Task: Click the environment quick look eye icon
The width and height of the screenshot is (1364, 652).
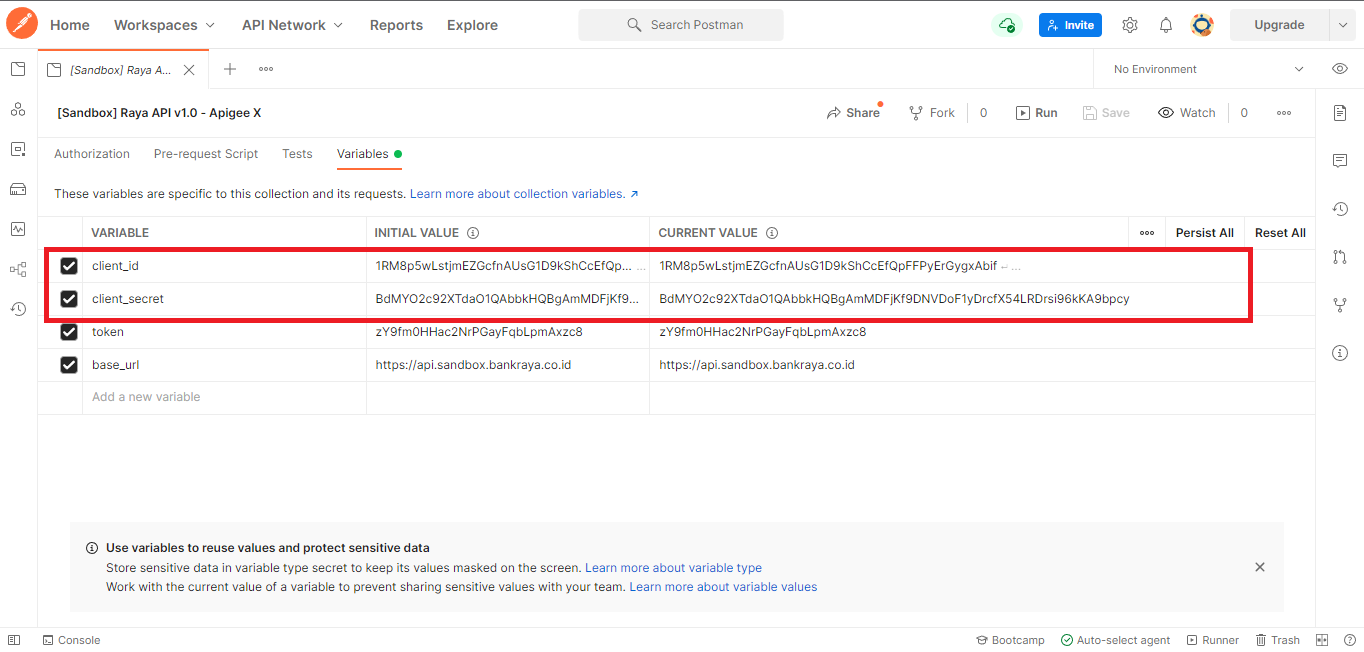Action: [x=1340, y=69]
